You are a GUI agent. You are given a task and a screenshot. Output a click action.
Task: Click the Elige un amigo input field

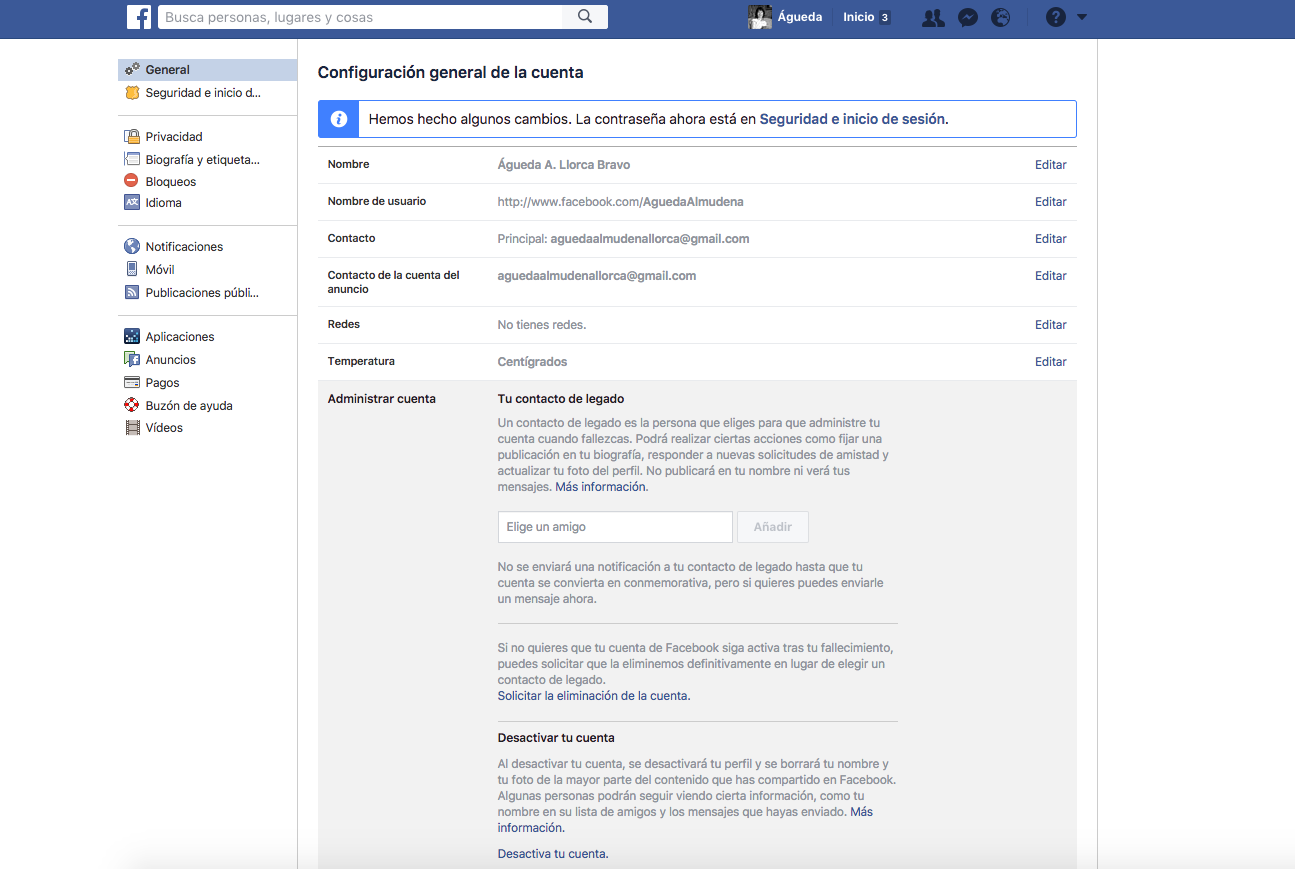point(615,527)
